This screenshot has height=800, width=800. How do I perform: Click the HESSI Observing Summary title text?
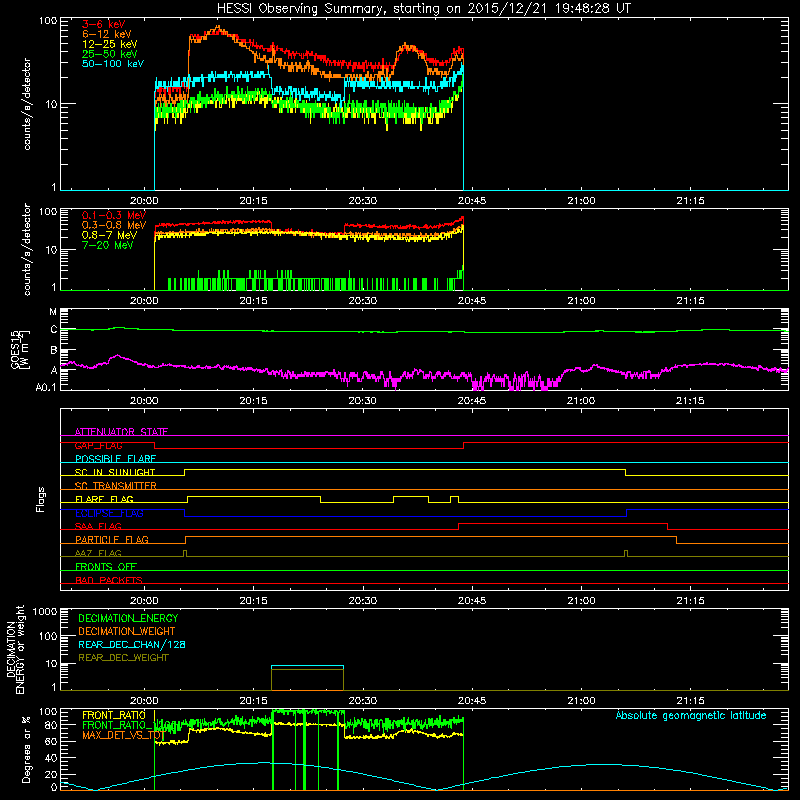click(x=423, y=9)
